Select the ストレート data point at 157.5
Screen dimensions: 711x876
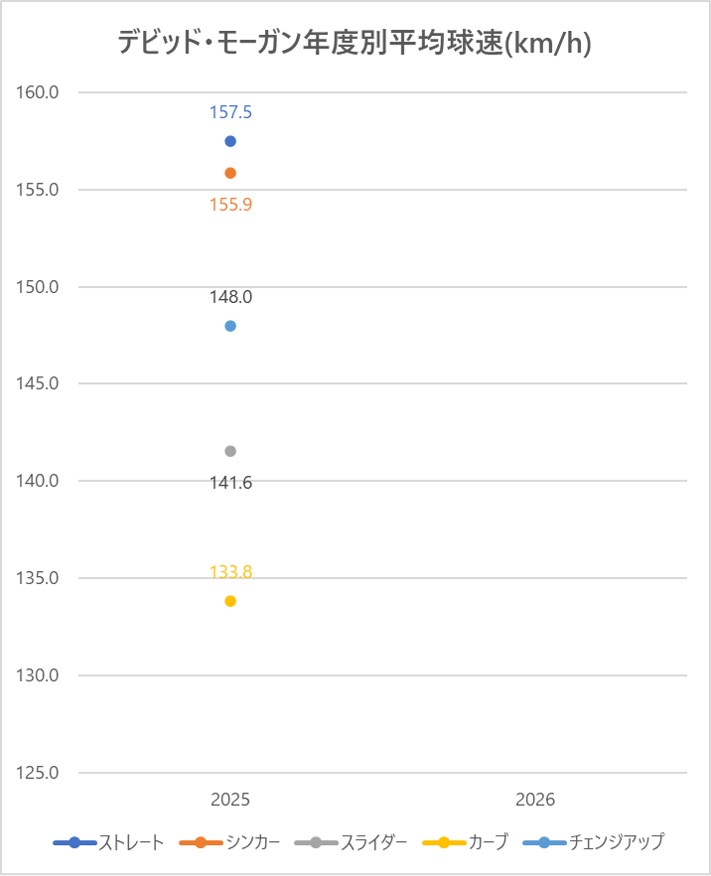point(230,141)
